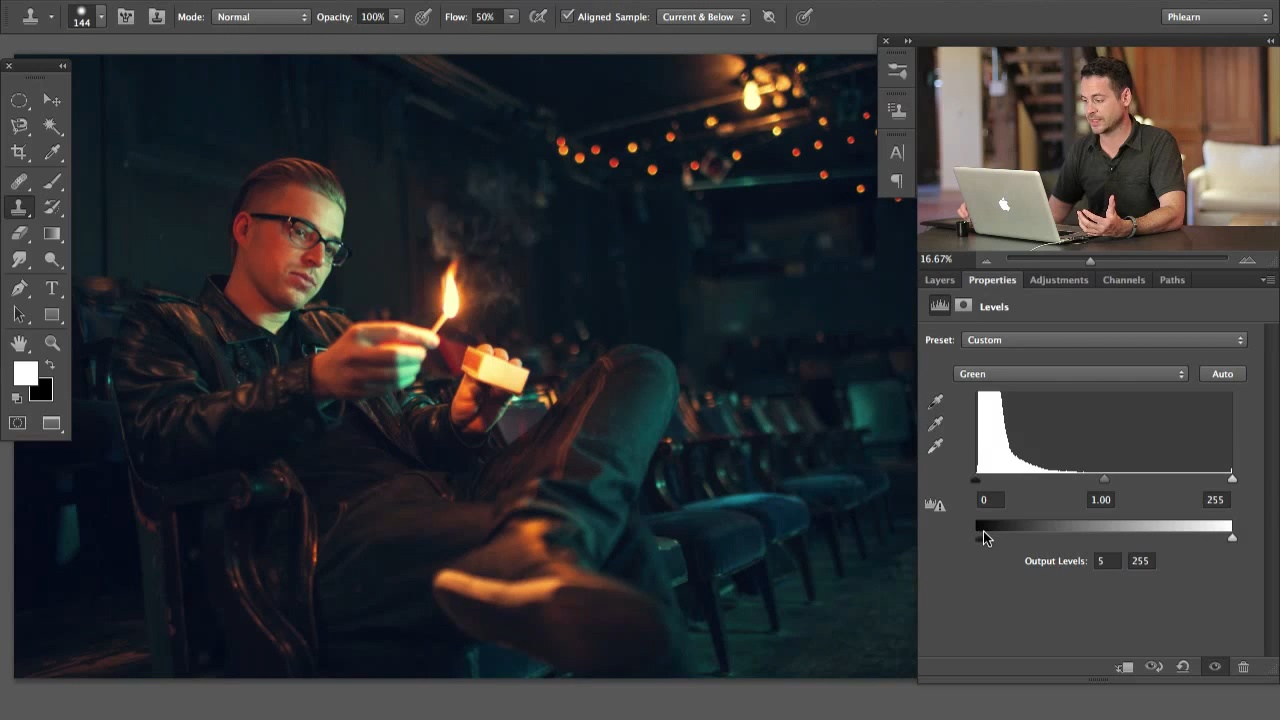Toggle ignore adjustment layers when cloning
The height and width of the screenshot is (720, 1280).
click(x=769, y=17)
